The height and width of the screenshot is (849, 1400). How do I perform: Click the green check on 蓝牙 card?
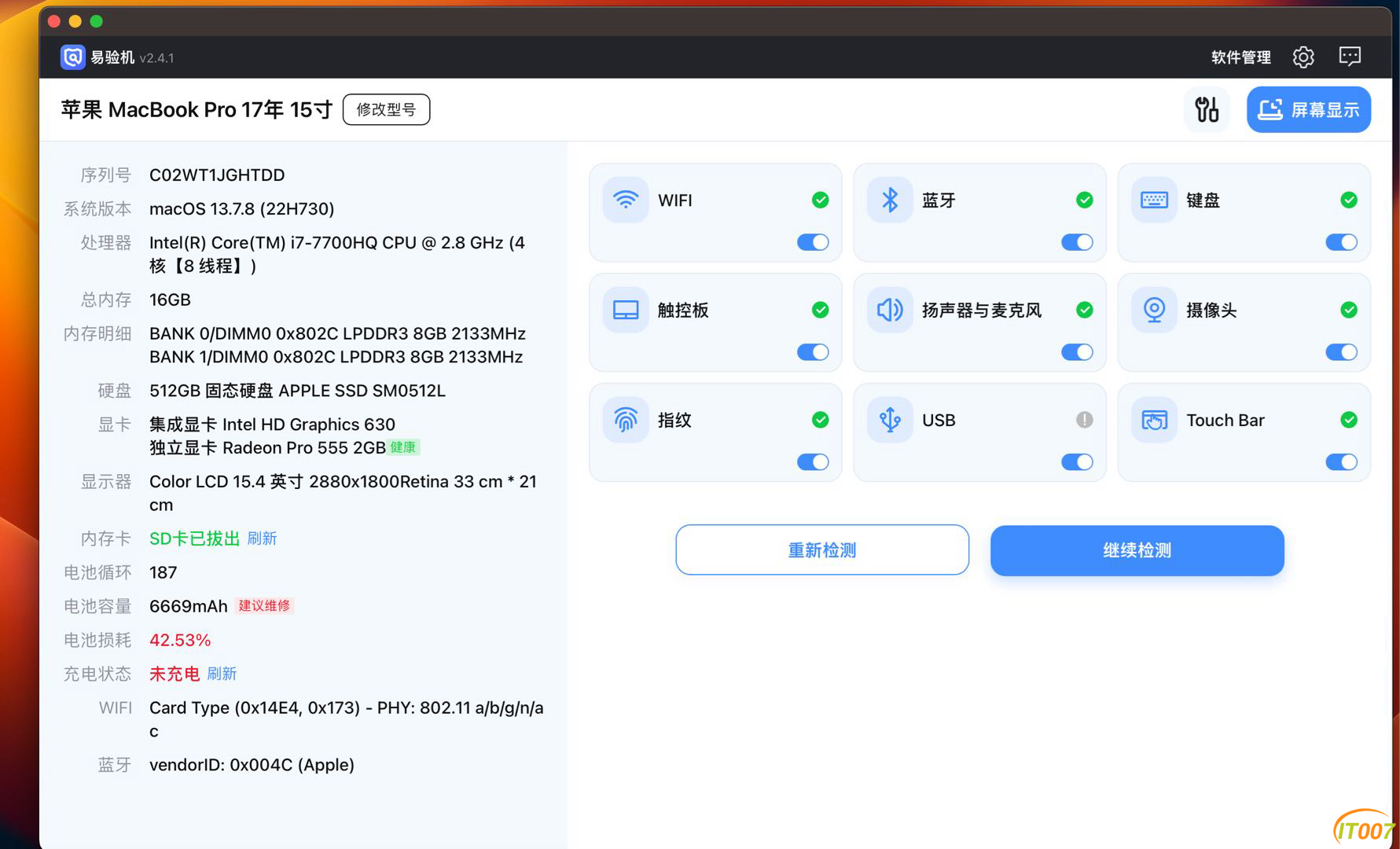click(x=1084, y=200)
